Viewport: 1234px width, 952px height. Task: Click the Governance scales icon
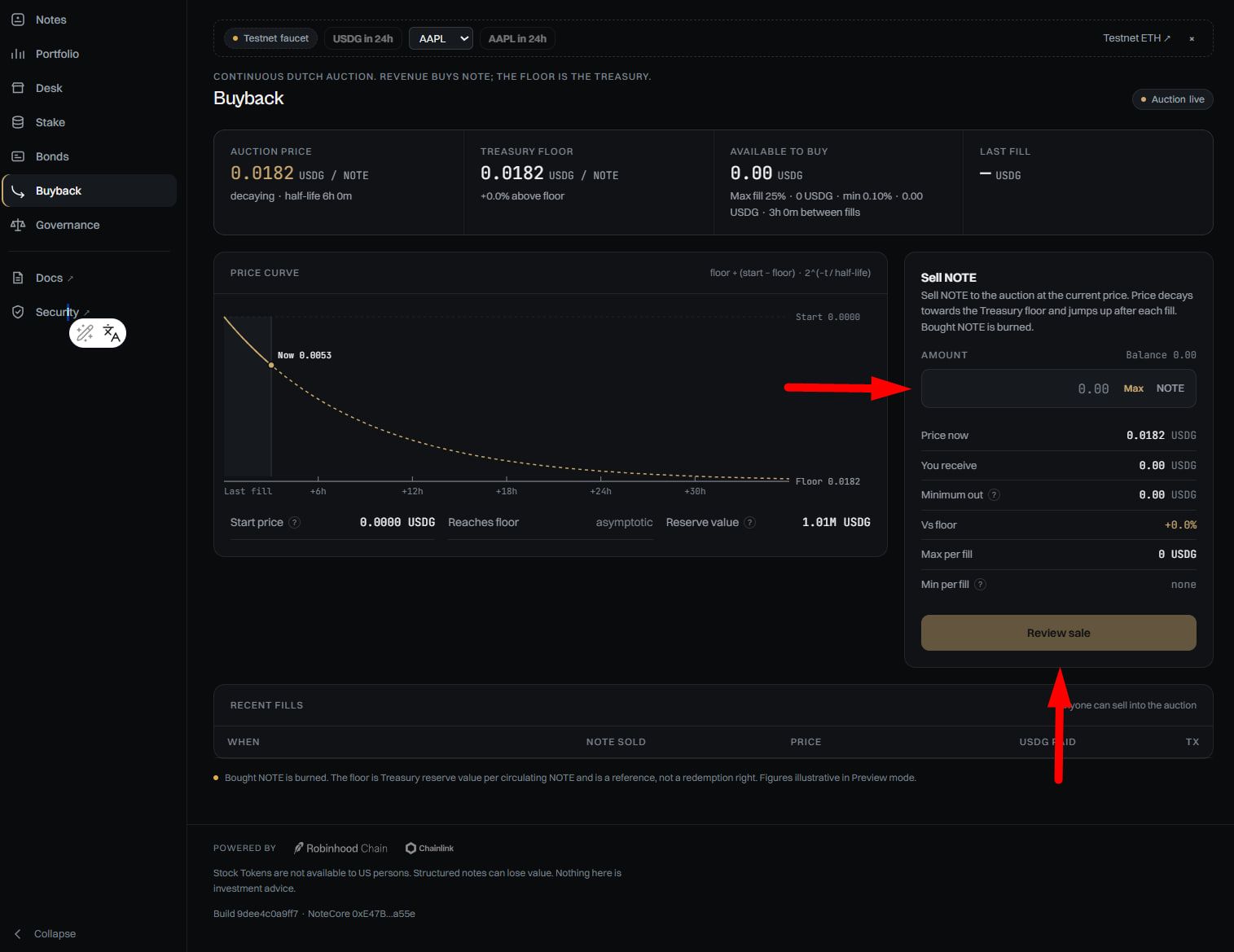click(18, 225)
